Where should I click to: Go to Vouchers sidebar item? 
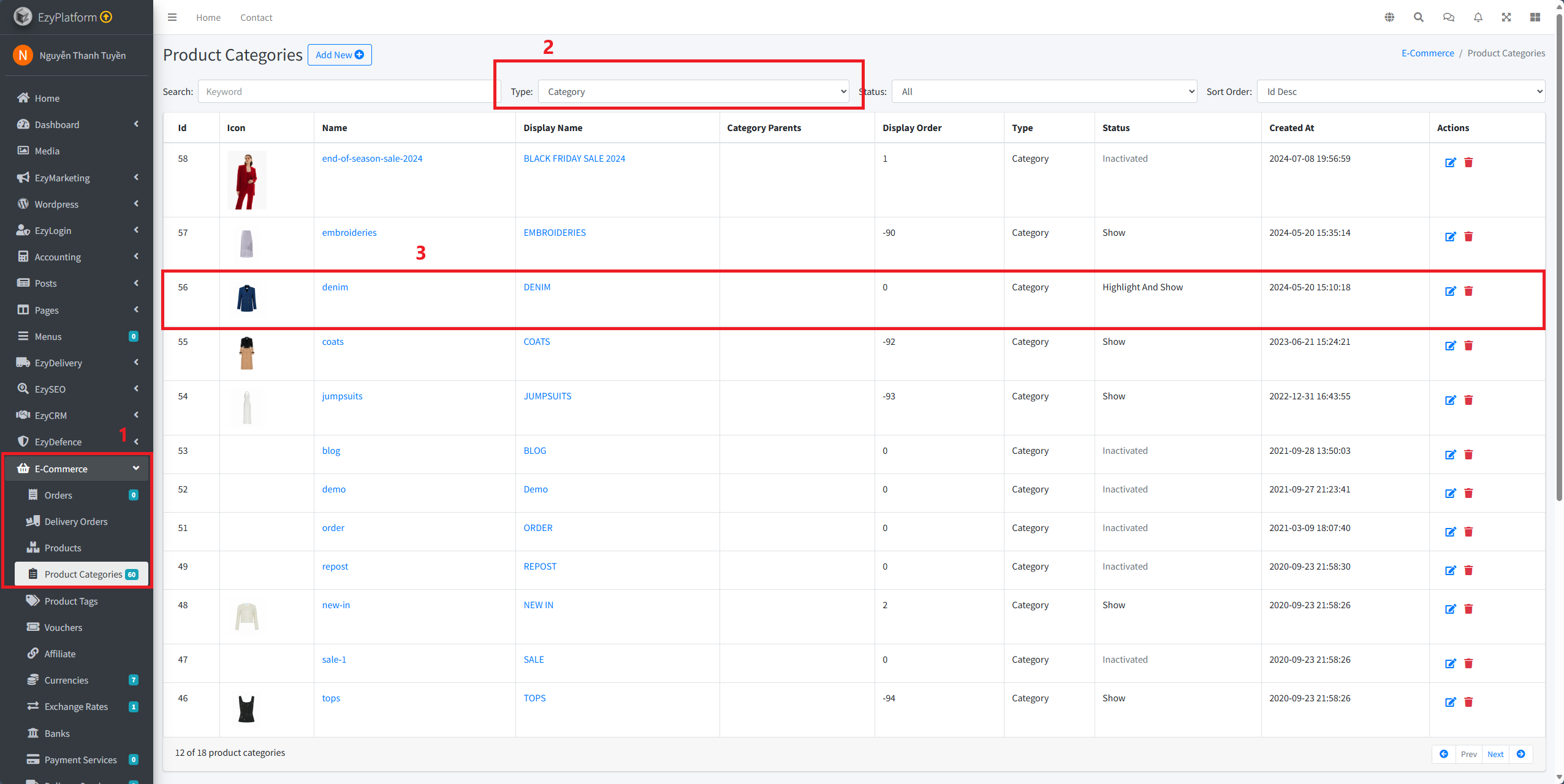coord(63,627)
